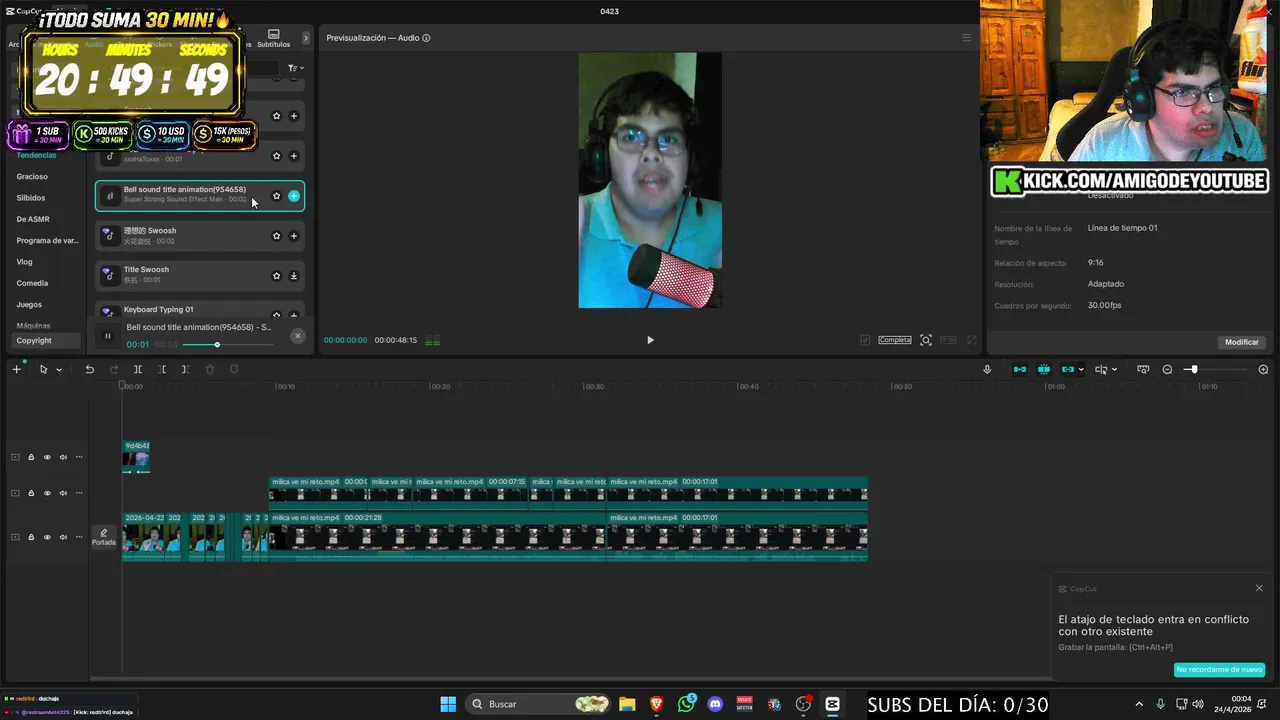The image size is (1280, 720).
Task: Open the De ASMR sound category
Action: (33, 219)
